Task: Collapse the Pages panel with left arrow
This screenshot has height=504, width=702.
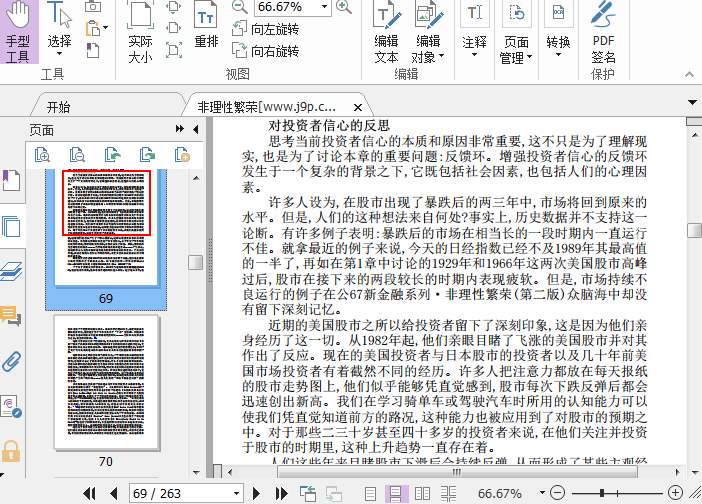Action: [196, 129]
